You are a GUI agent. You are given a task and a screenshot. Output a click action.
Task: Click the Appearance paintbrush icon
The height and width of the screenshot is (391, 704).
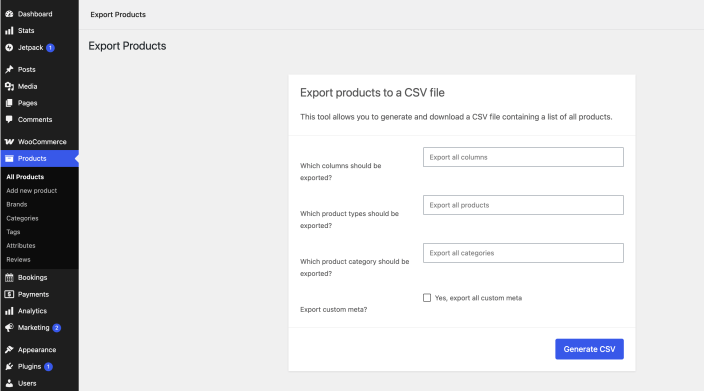9,350
